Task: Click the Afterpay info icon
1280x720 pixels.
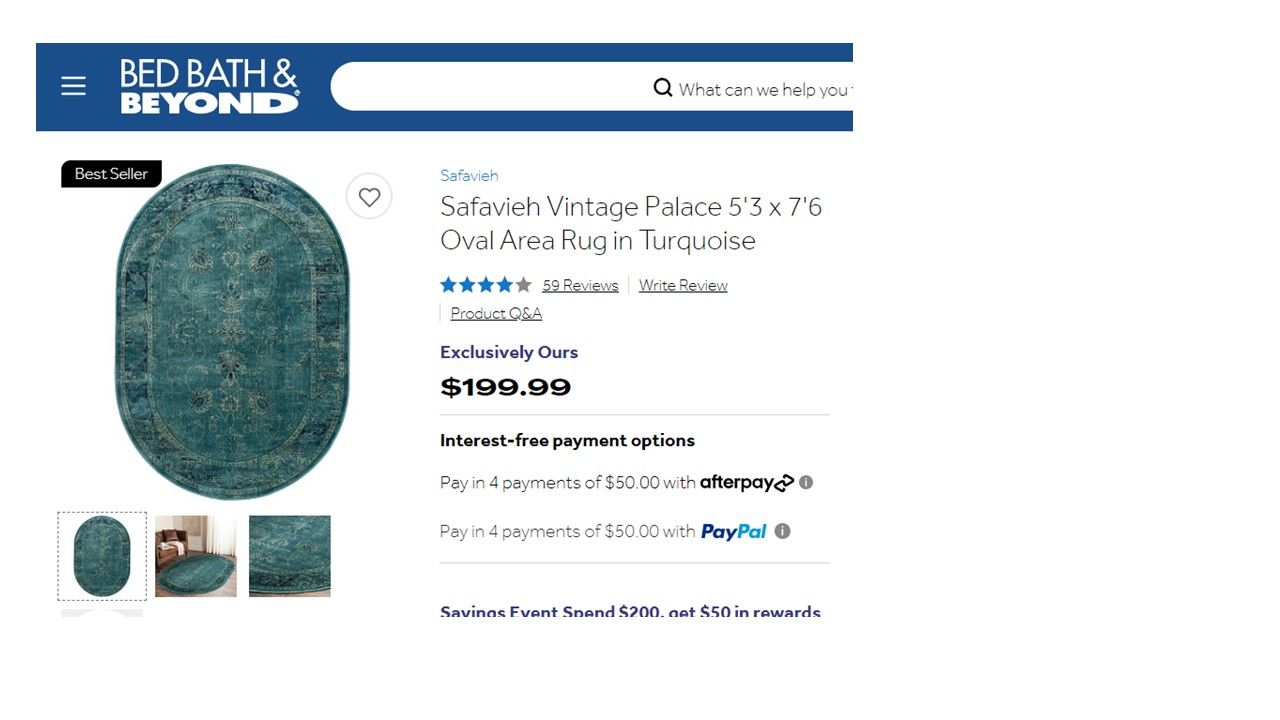Action: tap(806, 482)
